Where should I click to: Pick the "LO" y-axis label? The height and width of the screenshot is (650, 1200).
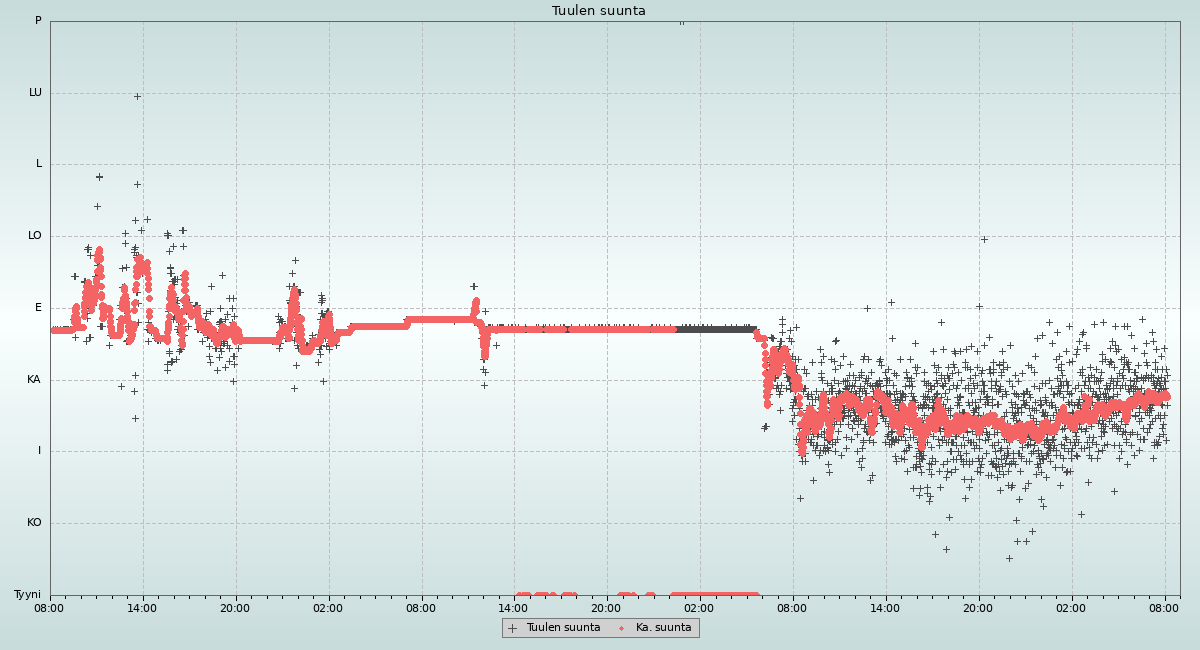(35, 236)
